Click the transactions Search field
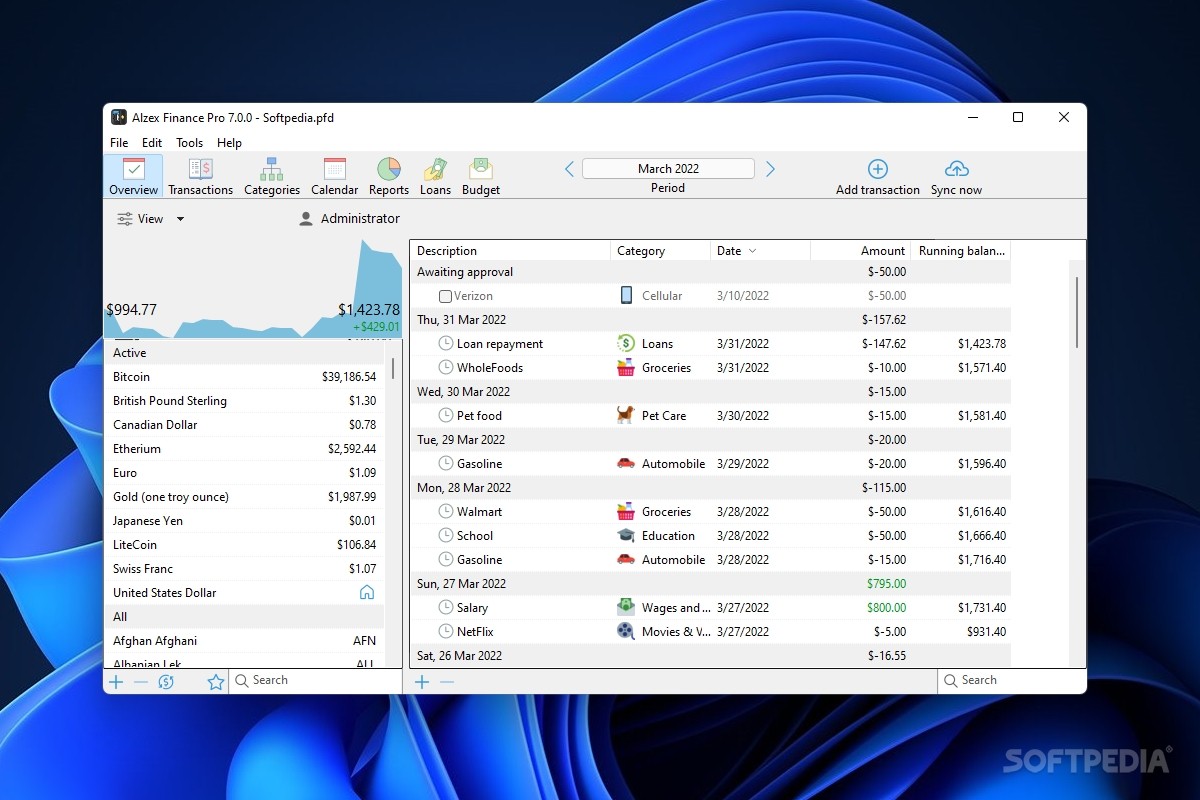Image resolution: width=1200 pixels, height=800 pixels. click(x=1011, y=681)
